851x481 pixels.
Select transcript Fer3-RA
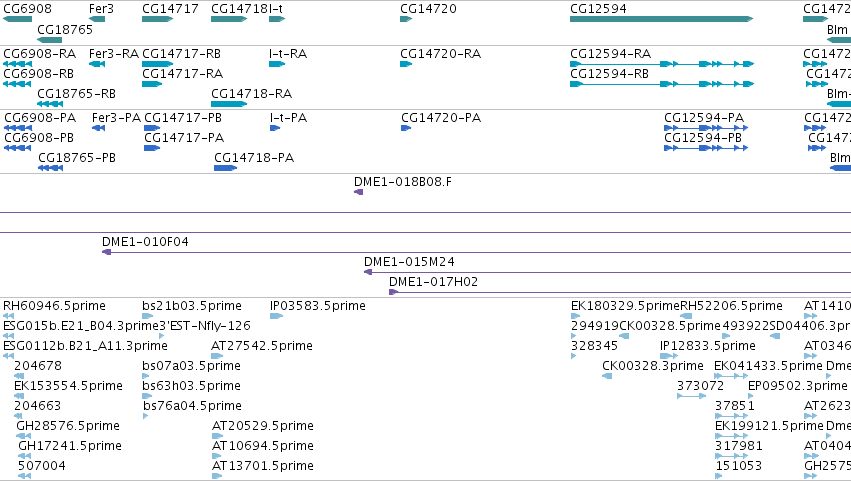click(x=114, y=54)
